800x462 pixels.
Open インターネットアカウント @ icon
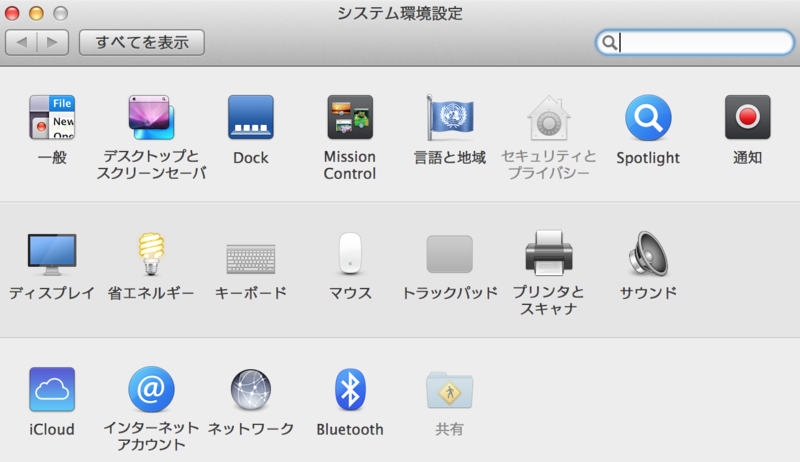[151, 389]
